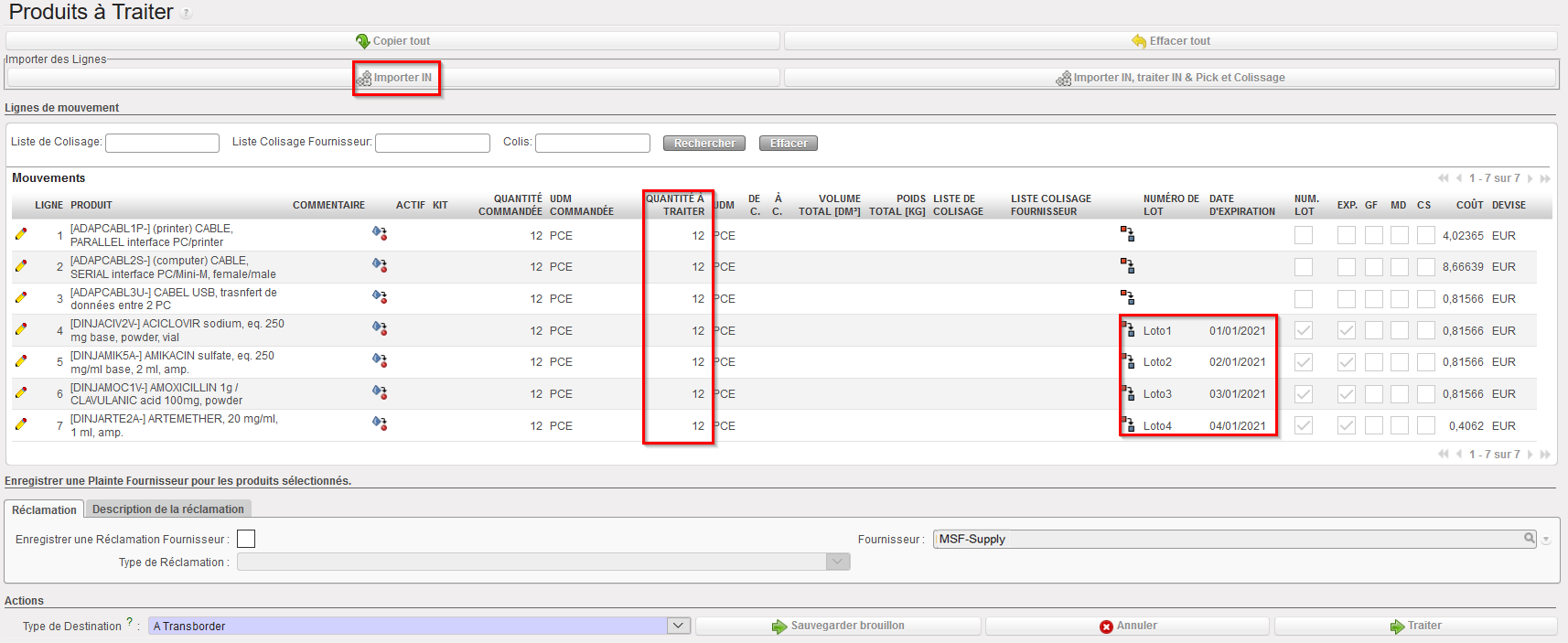The height and width of the screenshot is (643, 1568).
Task: Click the split-lot icon on line 3
Action: (x=1128, y=297)
